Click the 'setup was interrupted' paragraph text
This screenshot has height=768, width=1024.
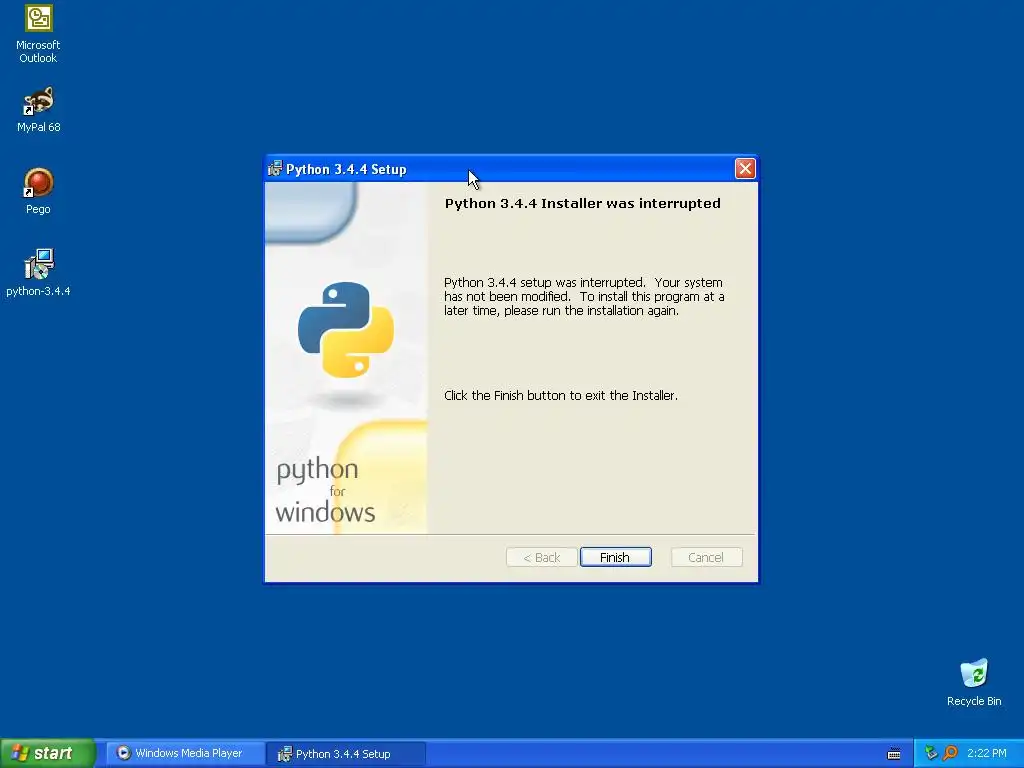(584, 296)
